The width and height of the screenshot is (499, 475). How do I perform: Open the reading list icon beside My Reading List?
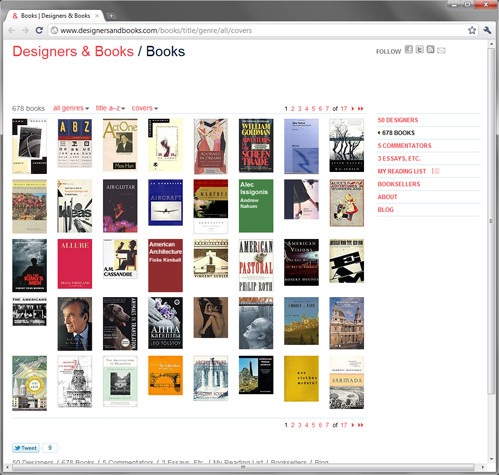[x=436, y=171]
